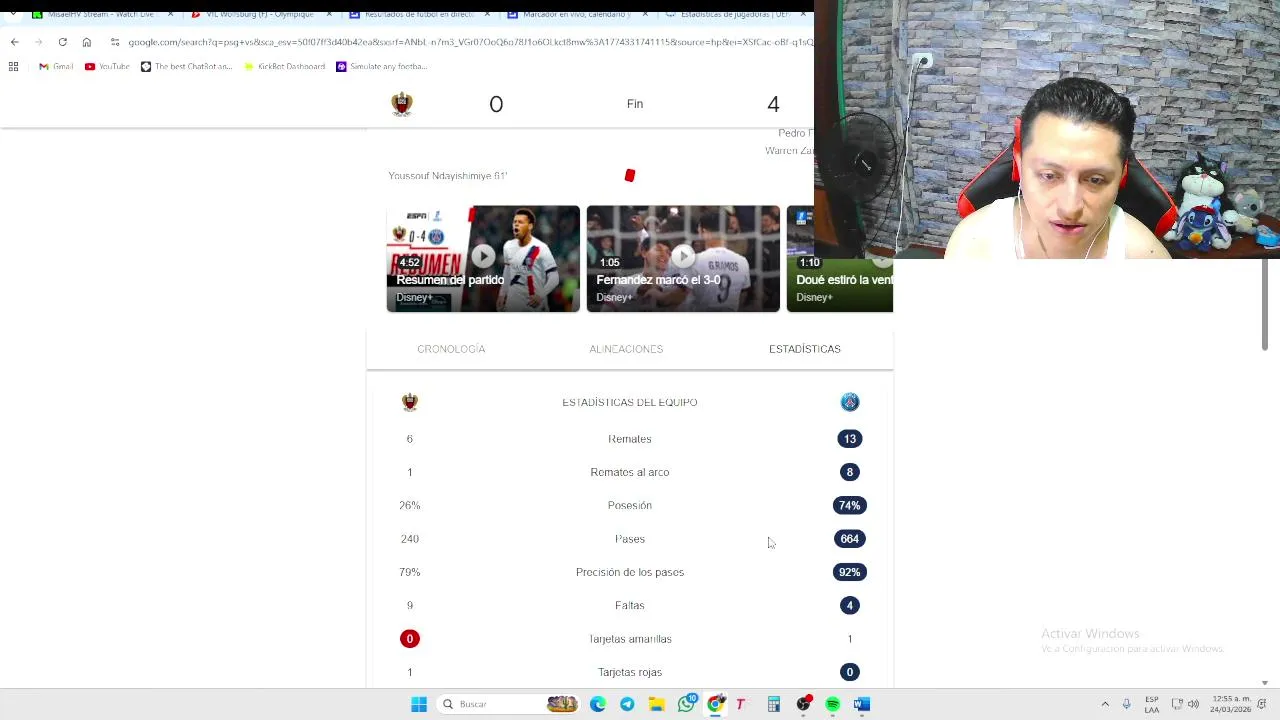The image size is (1280, 720).
Task: Close the MisaelHV Stream tab
Action: pos(170,14)
